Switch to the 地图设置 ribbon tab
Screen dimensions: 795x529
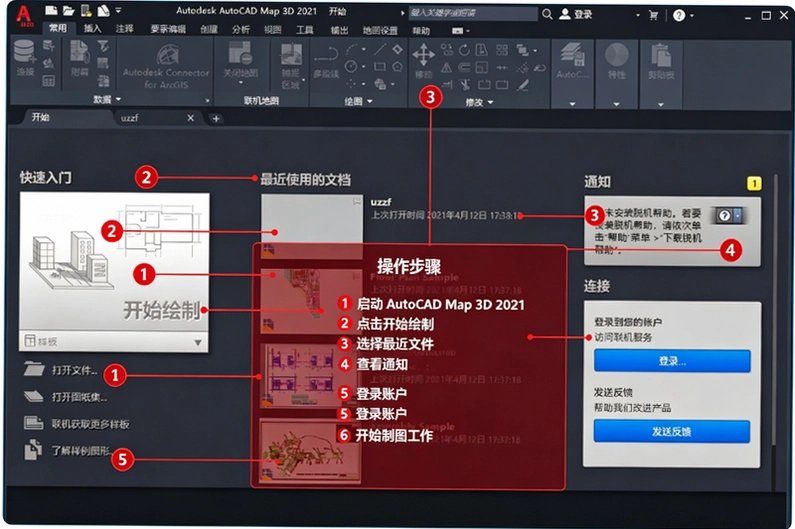(x=380, y=30)
